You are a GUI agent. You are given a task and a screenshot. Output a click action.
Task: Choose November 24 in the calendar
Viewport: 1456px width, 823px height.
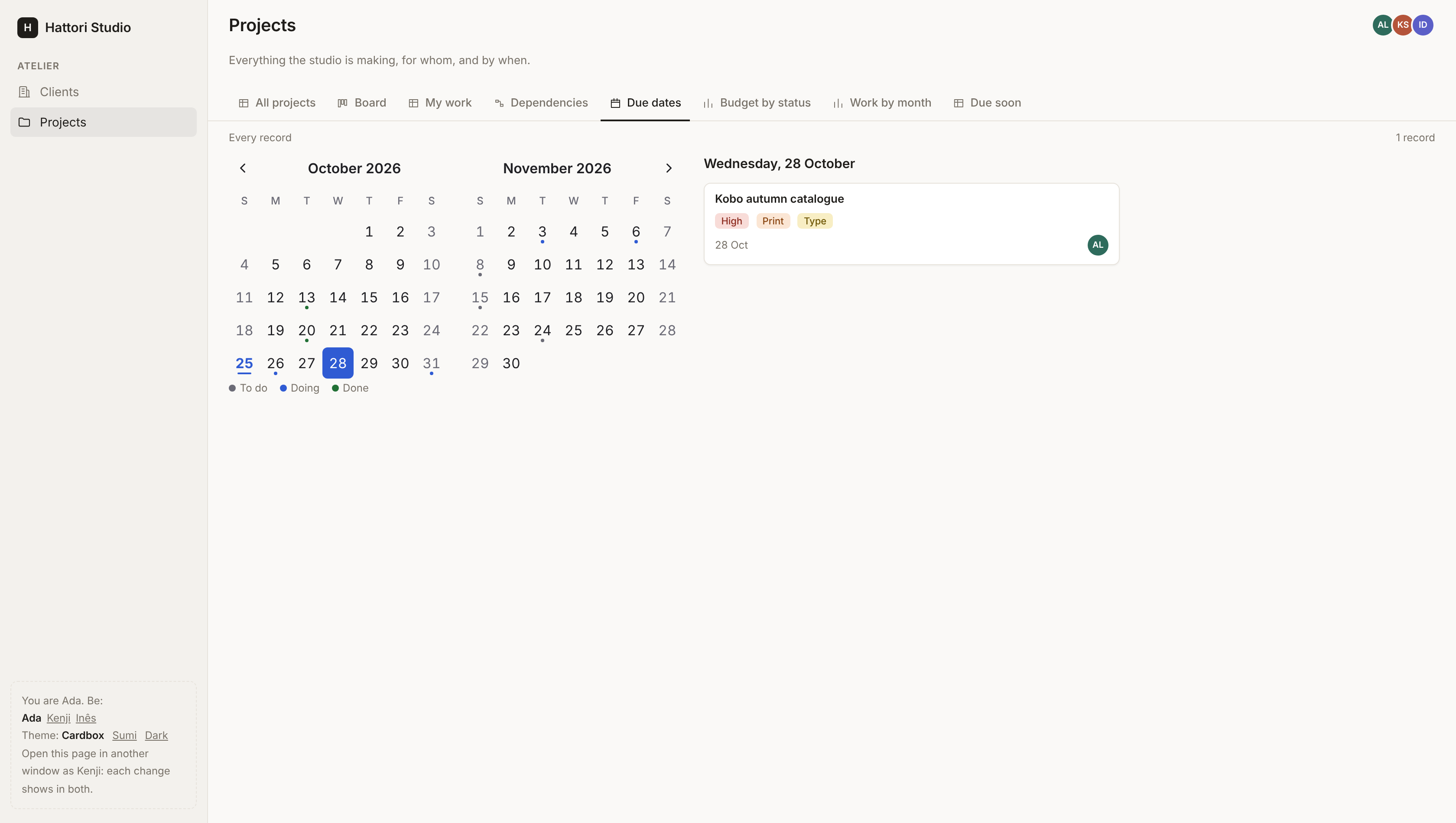pyautogui.click(x=542, y=330)
